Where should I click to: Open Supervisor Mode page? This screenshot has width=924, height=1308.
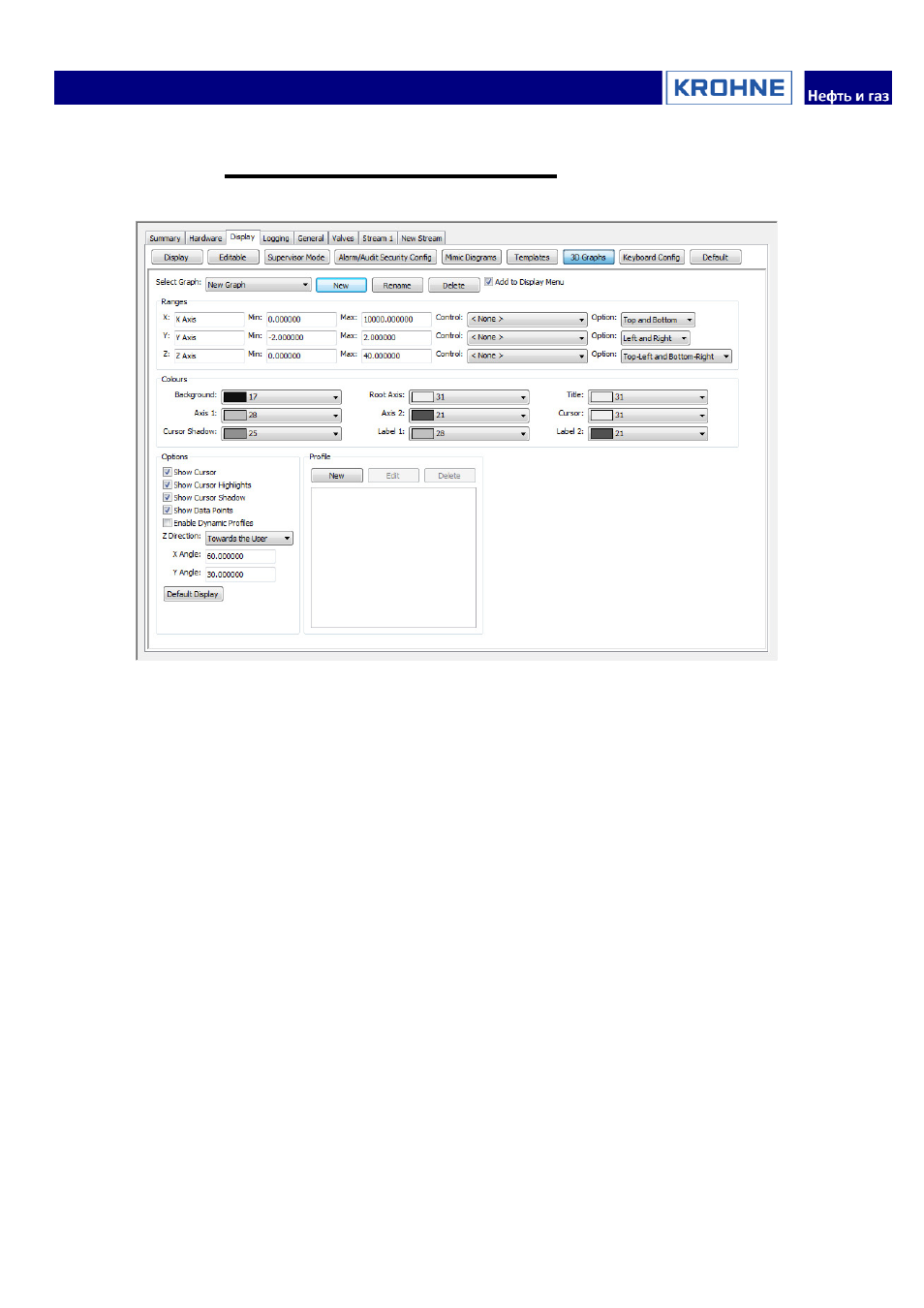click(x=296, y=258)
